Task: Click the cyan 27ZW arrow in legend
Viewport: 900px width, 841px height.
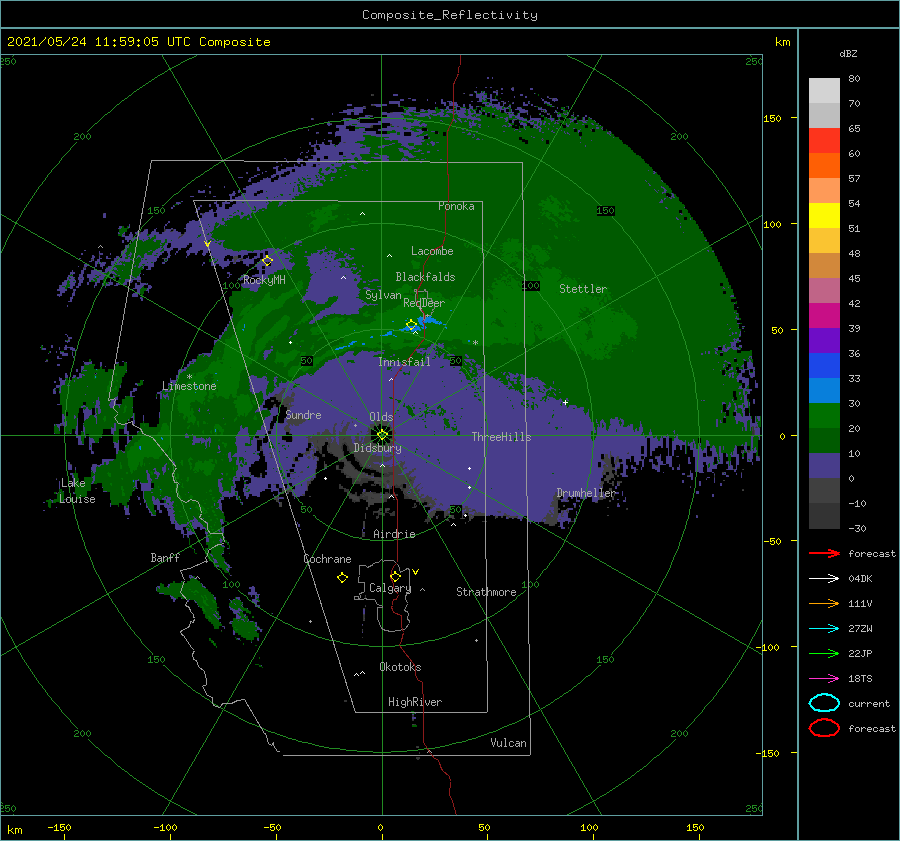Action: (x=824, y=629)
